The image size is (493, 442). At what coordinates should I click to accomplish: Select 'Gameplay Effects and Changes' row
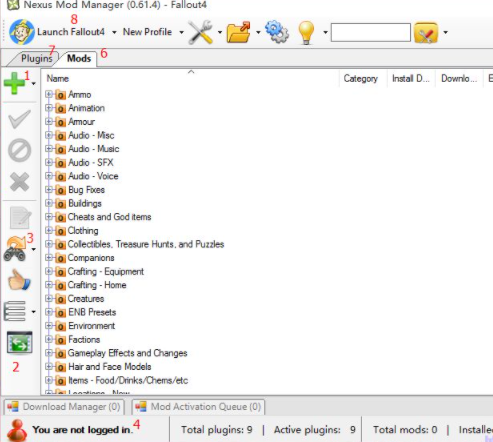(x=127, y=353)
